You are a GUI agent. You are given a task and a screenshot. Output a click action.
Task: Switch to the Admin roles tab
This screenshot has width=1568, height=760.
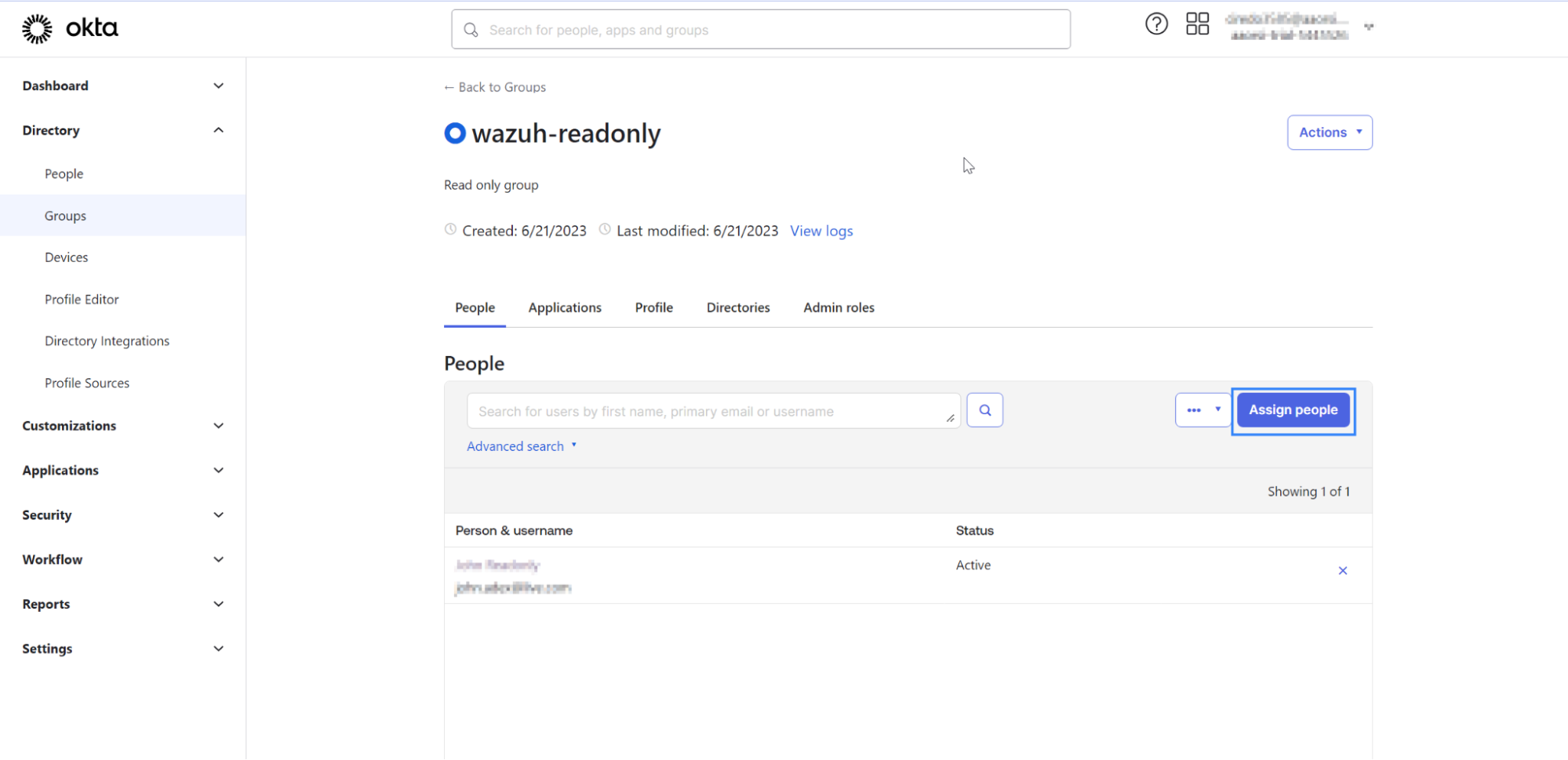coord(839,308)
